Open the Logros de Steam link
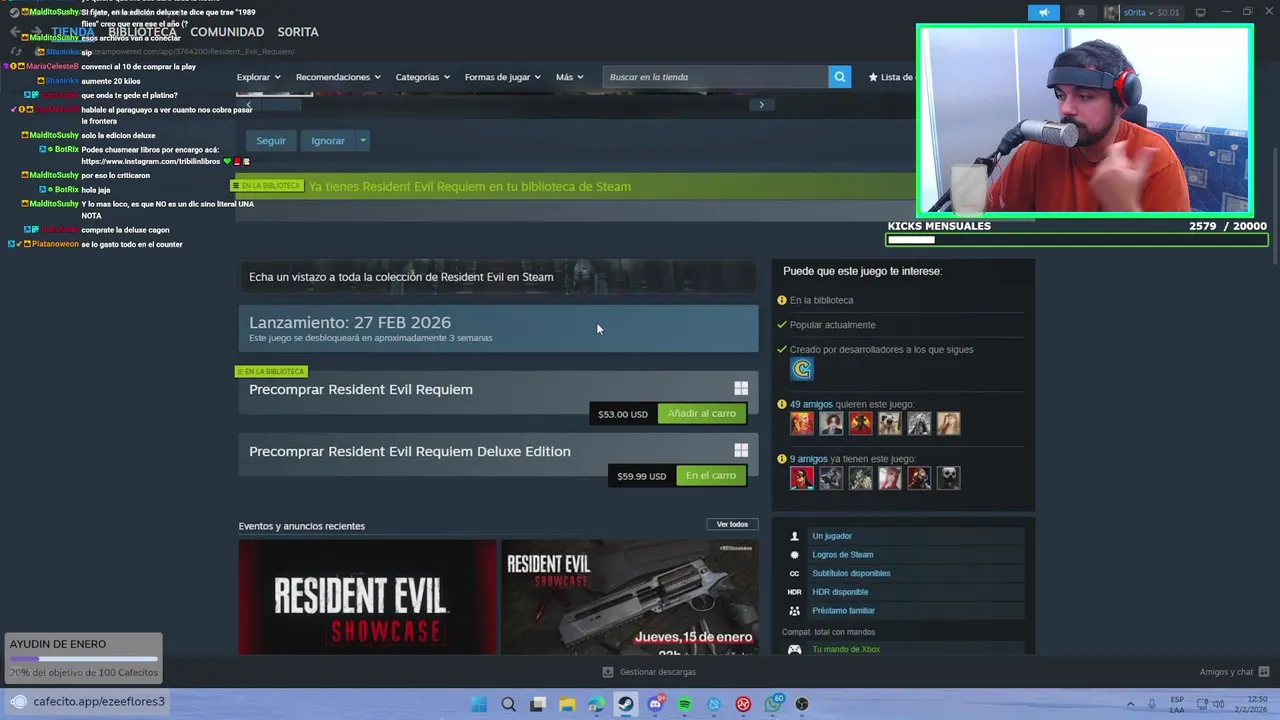 [x=843, y=555]
